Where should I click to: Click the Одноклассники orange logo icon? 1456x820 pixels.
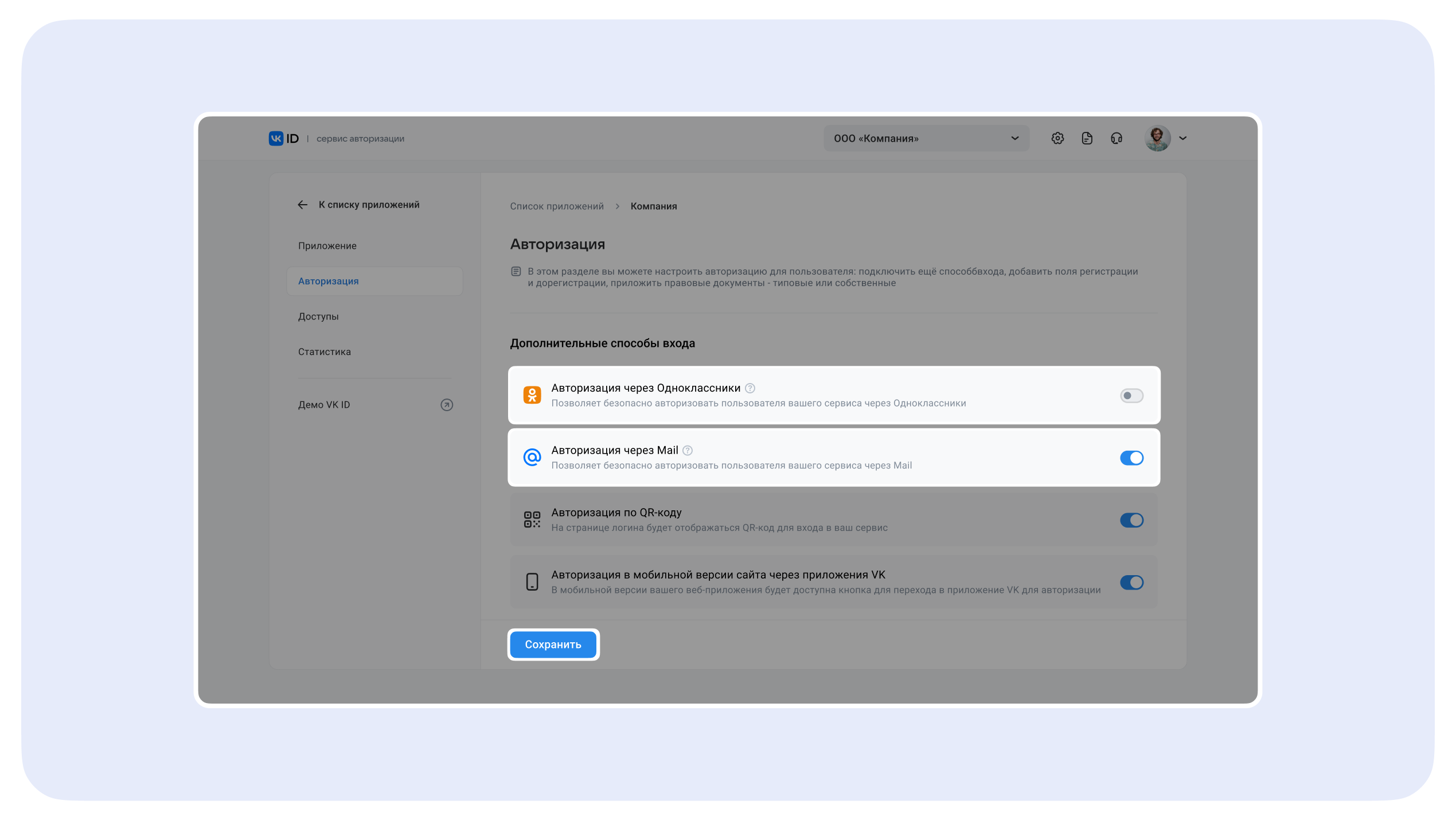point(532,395)
